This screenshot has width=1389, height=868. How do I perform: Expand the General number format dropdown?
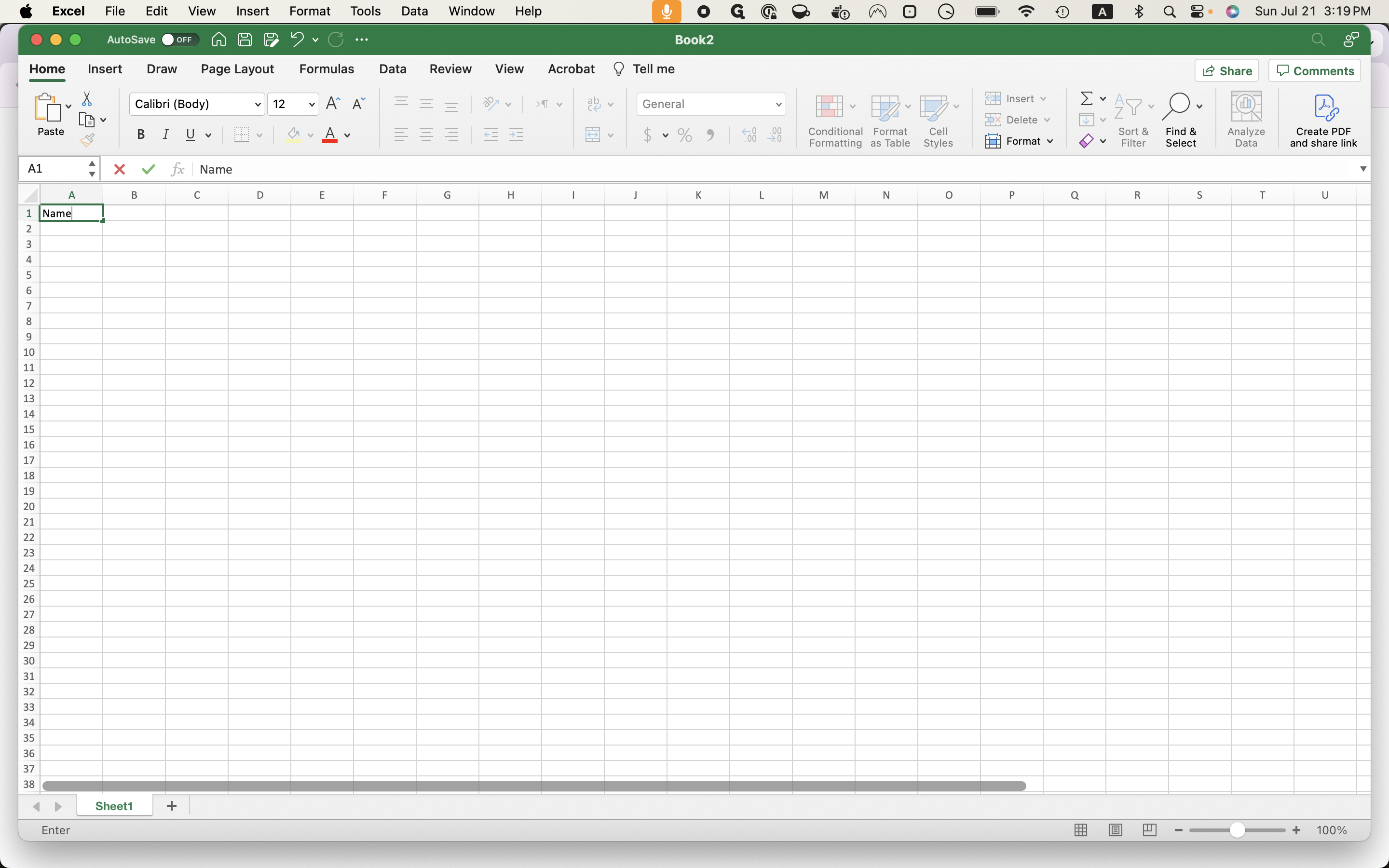coord(778,105)
